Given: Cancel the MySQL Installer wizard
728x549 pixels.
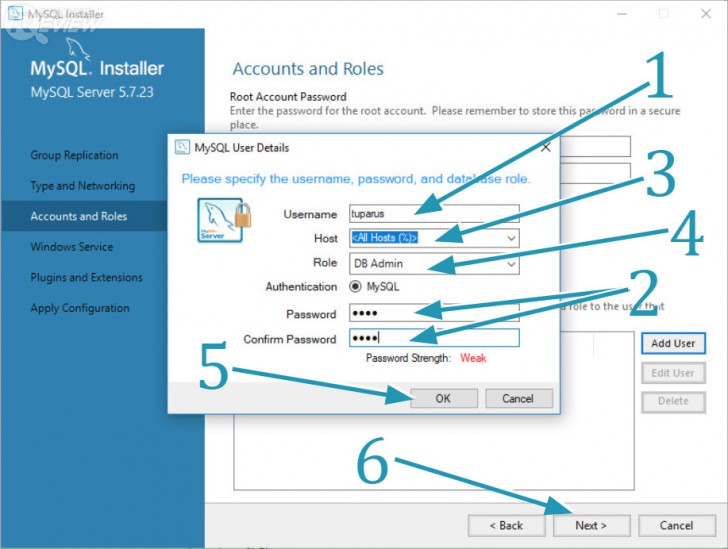Looking at the screenshot, I should [677, 525].
